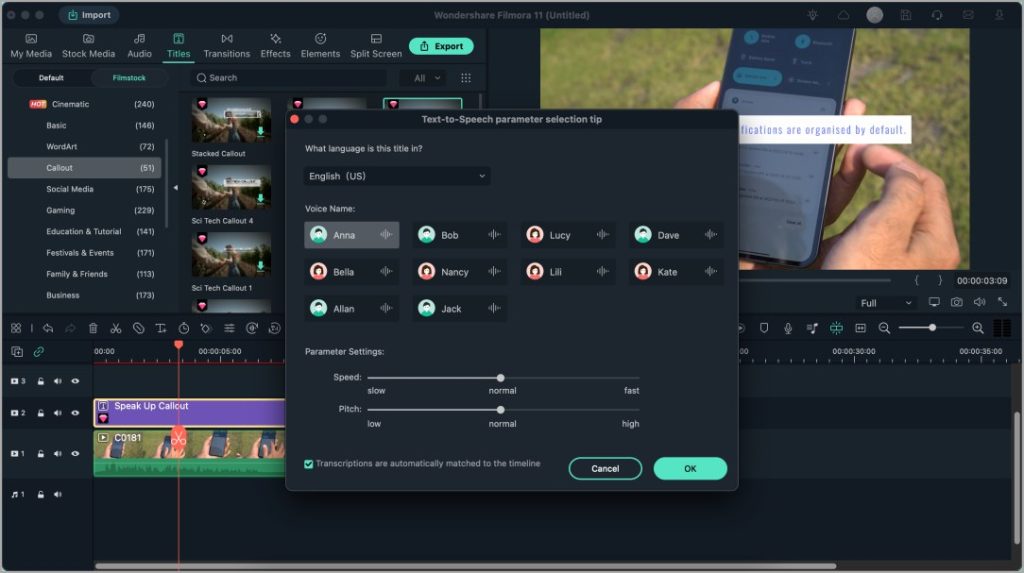Open the Effects tab

pos(275,46)
